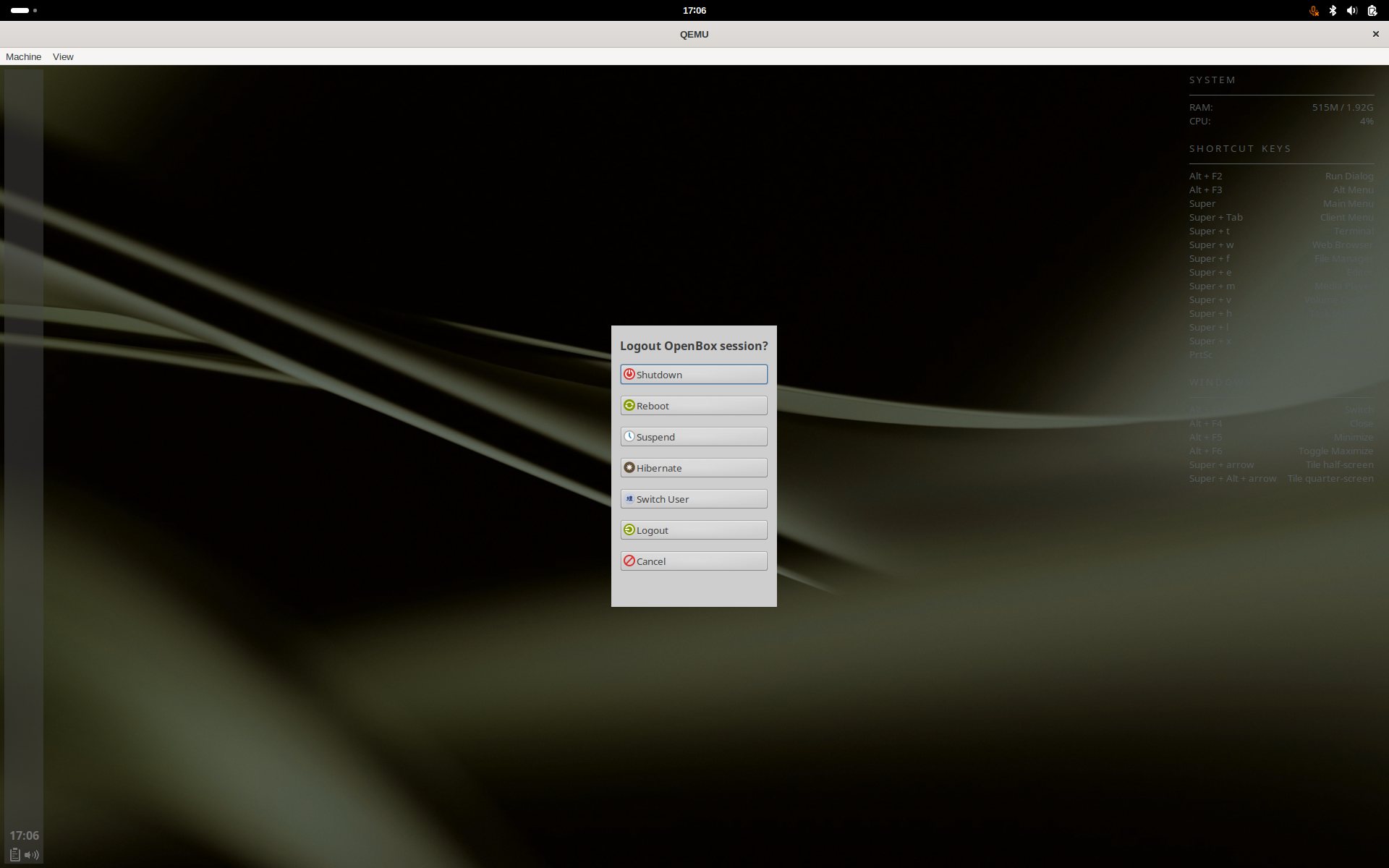Click the red Shutdown power icon
Image resolution: width=1389 pixels, height=868 pixels.
click(629, 374)
